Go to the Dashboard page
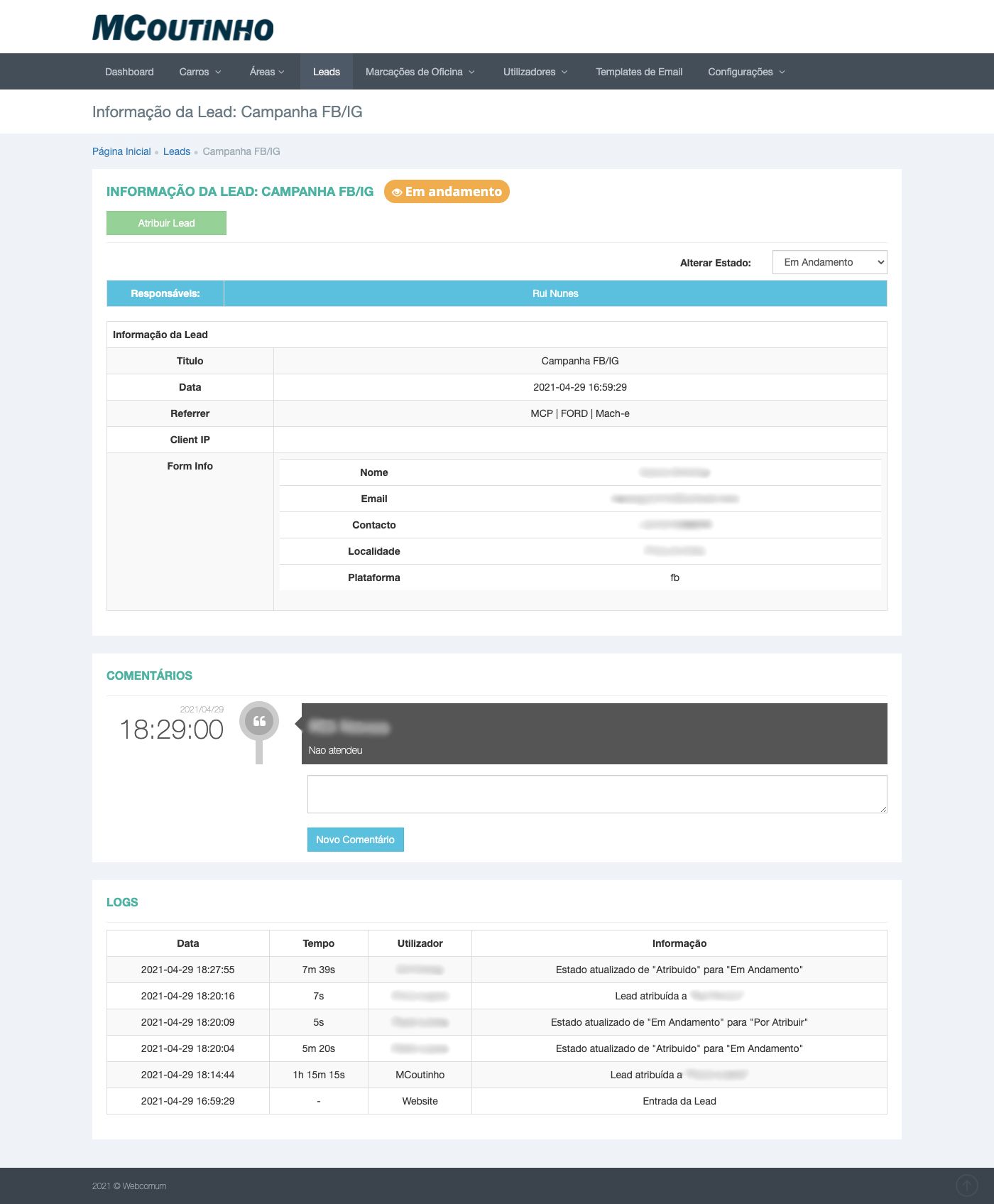Viewport: 994px width, 1204px height. pos(129,72)
